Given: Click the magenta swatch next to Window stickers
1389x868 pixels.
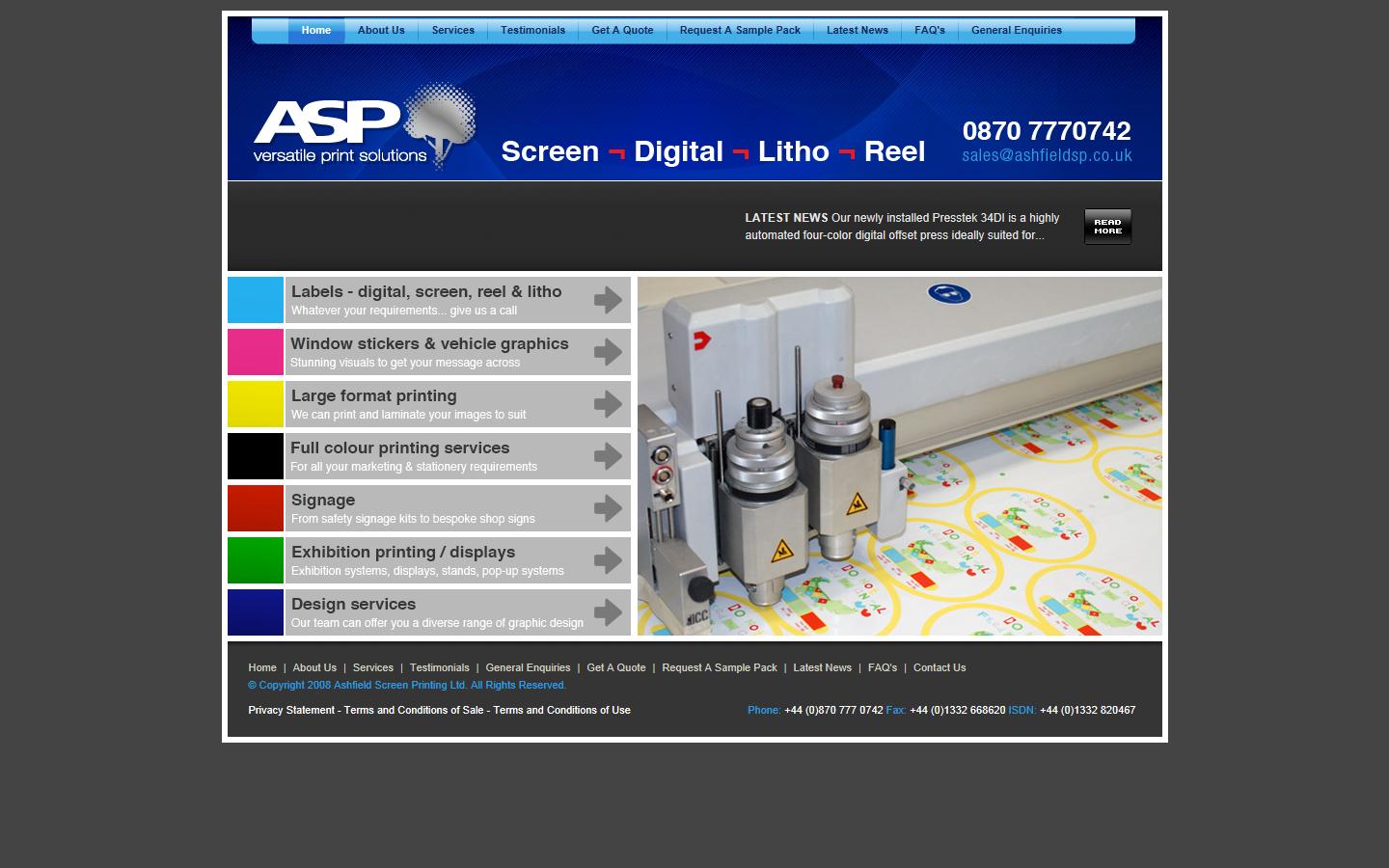Looking at the screenshot, I should pos(255,352).
